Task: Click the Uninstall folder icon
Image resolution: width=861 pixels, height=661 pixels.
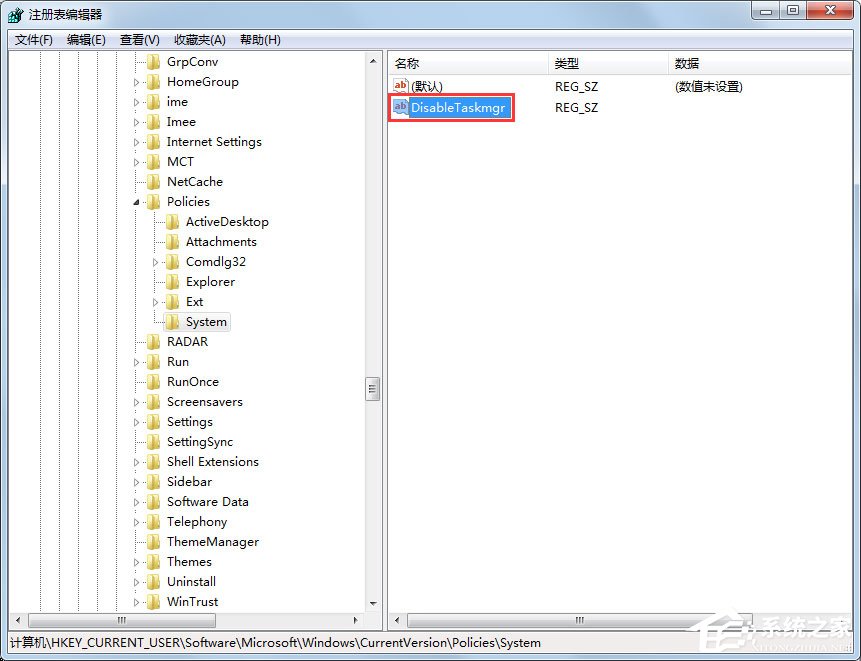Action: [154, 582]
